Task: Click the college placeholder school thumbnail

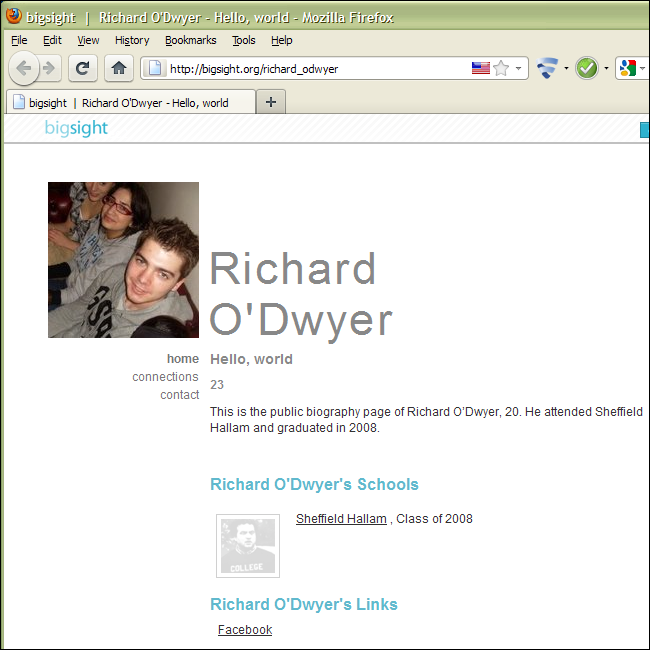Action: tap(248, 546)
